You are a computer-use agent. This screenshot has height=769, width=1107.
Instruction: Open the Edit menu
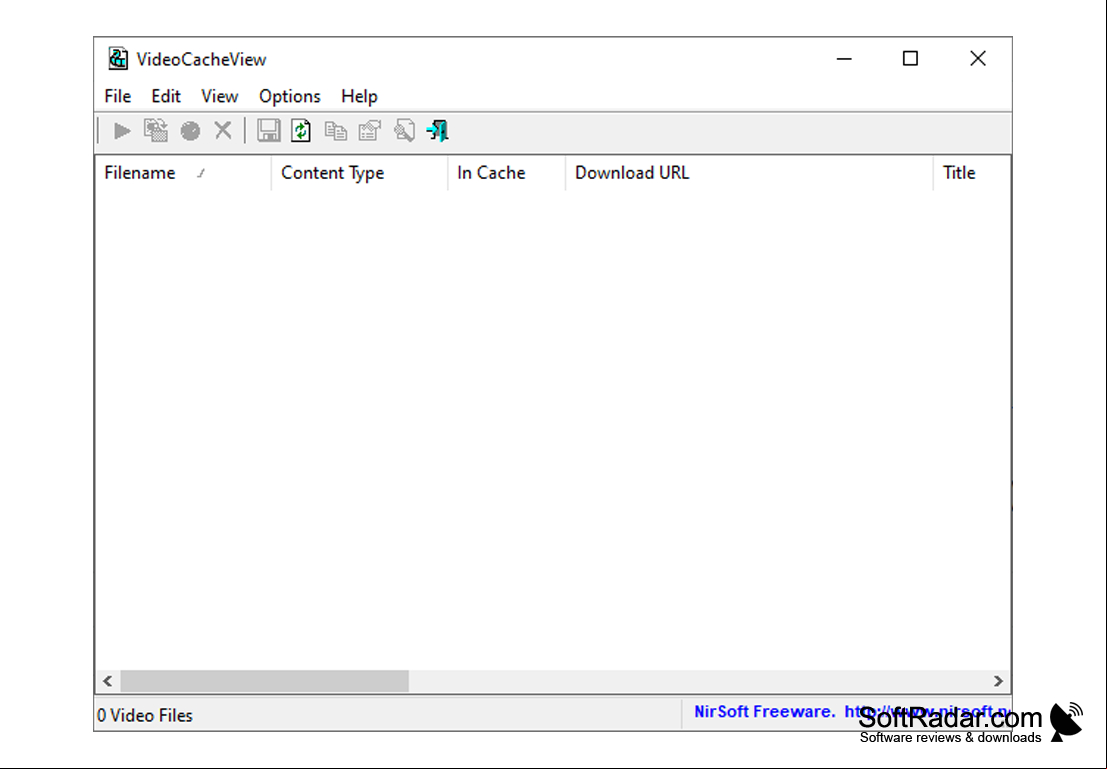pyautogui.click(x=166, y=96)
